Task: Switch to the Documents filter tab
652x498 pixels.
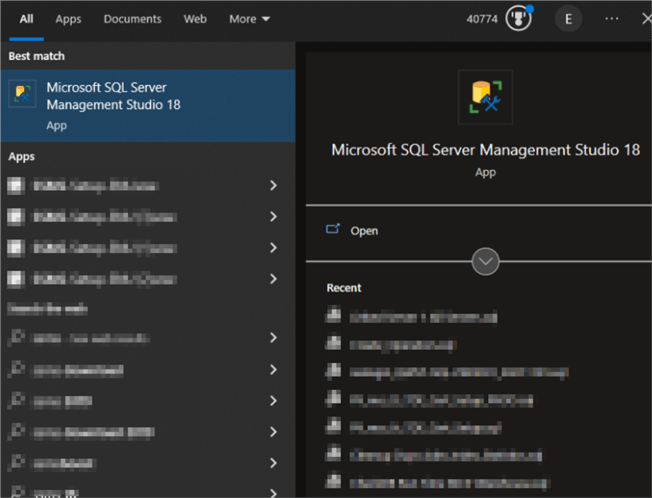Action: 132,19
